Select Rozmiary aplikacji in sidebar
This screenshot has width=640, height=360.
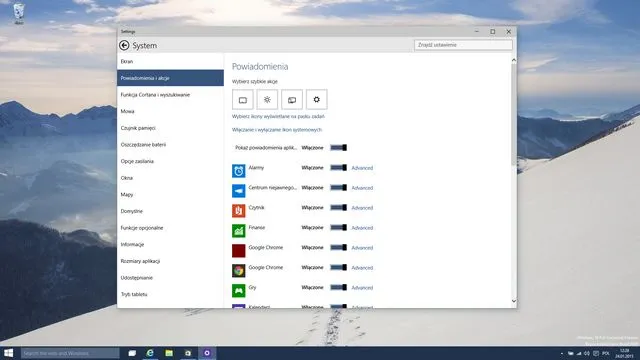coord(170,261)
